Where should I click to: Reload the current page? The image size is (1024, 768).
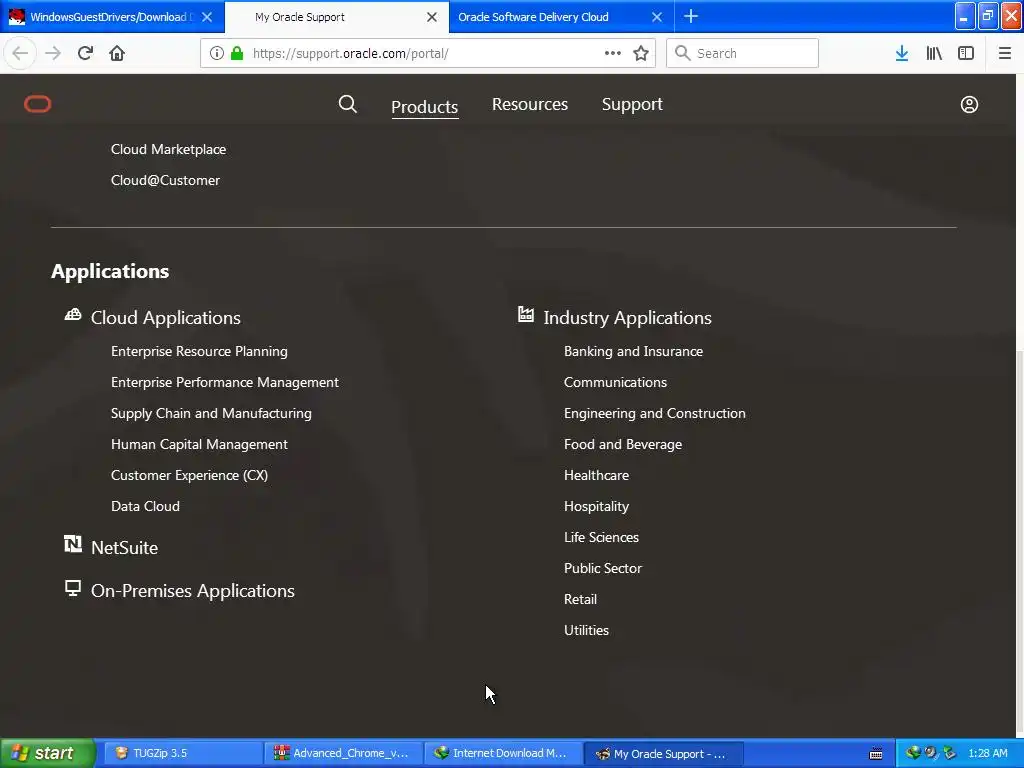coord(85,53)
